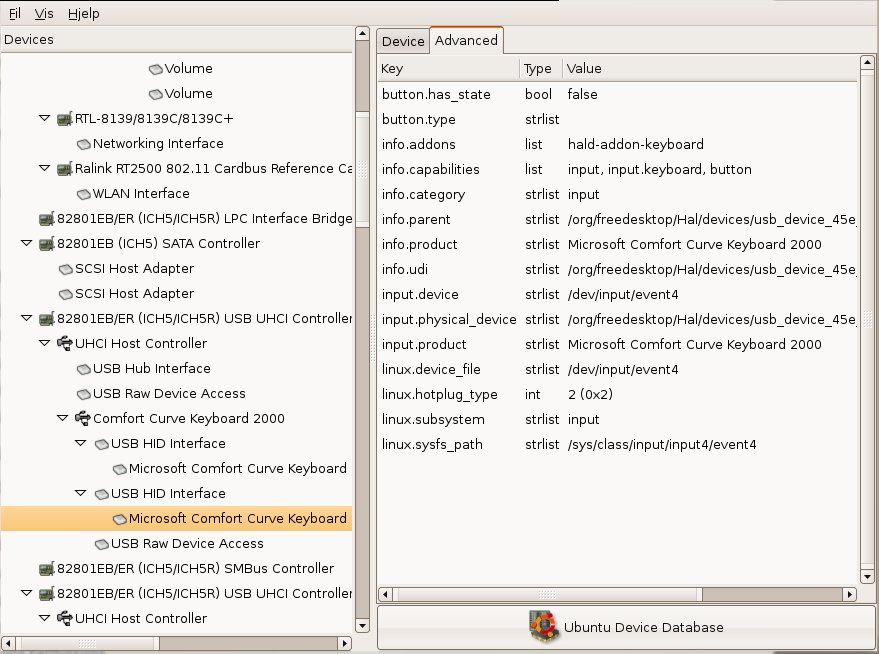Collapse the first USB HID Interface node
Image resolution: width=879 pixels, height=654 pixels.
(80, 443)
